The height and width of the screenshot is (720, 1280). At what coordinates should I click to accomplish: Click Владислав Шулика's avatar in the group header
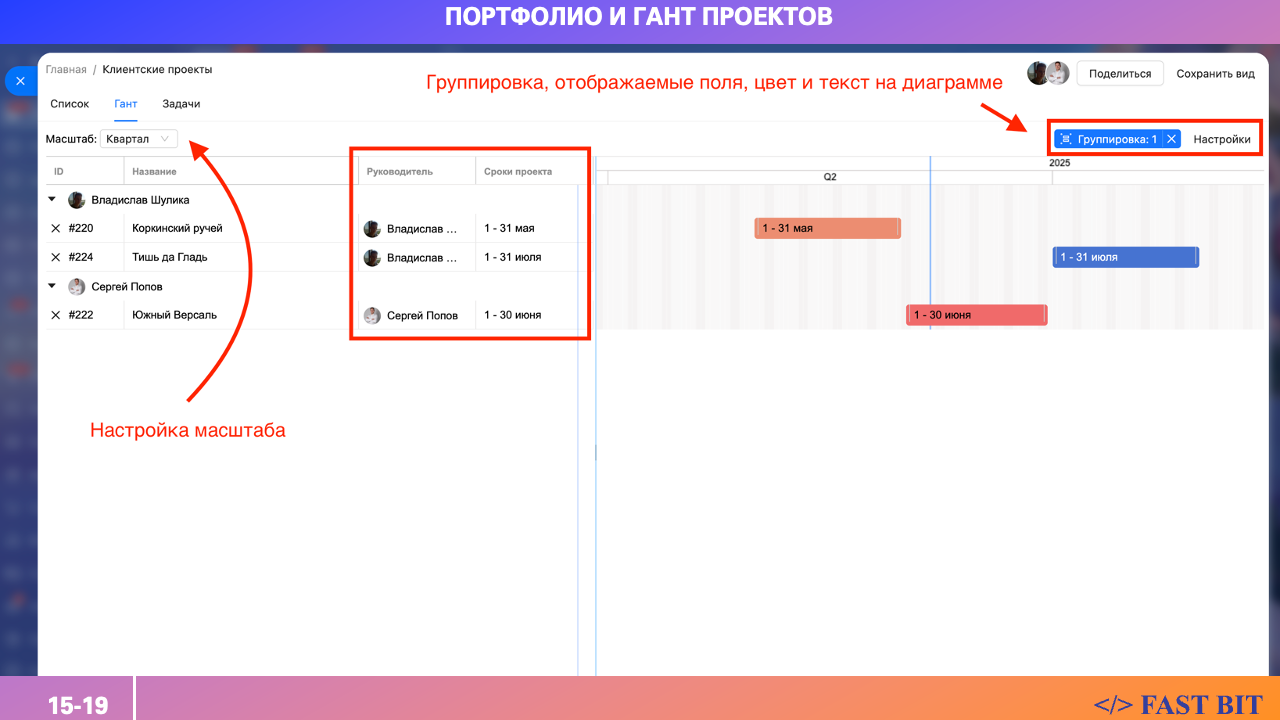pos(77,200)
